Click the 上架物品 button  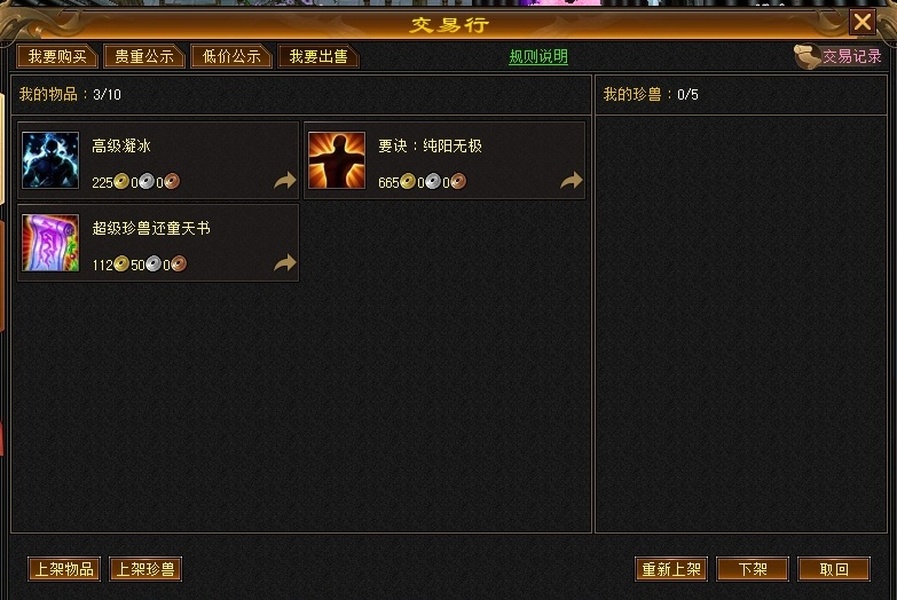pyautogui.click(x=64, y=569)
